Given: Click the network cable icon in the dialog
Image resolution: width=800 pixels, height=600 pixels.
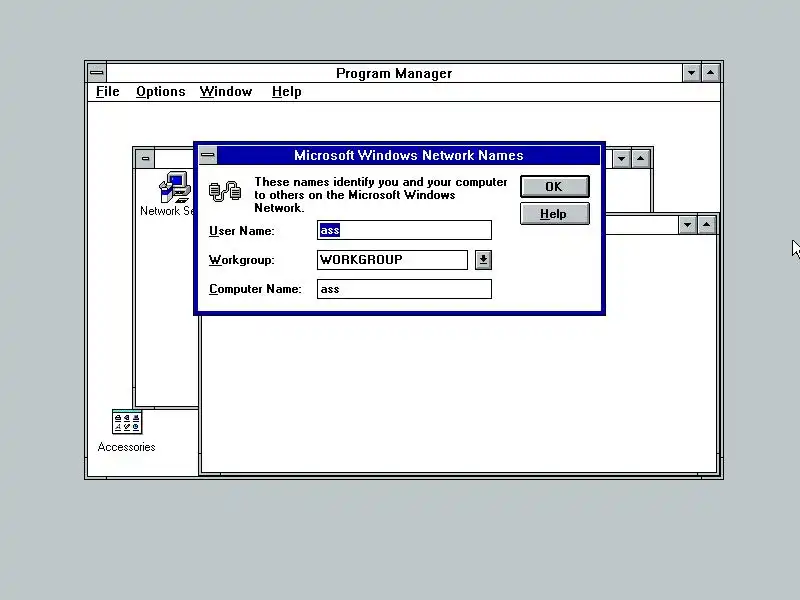Looking at the screenshot, I should click(224, 191).
